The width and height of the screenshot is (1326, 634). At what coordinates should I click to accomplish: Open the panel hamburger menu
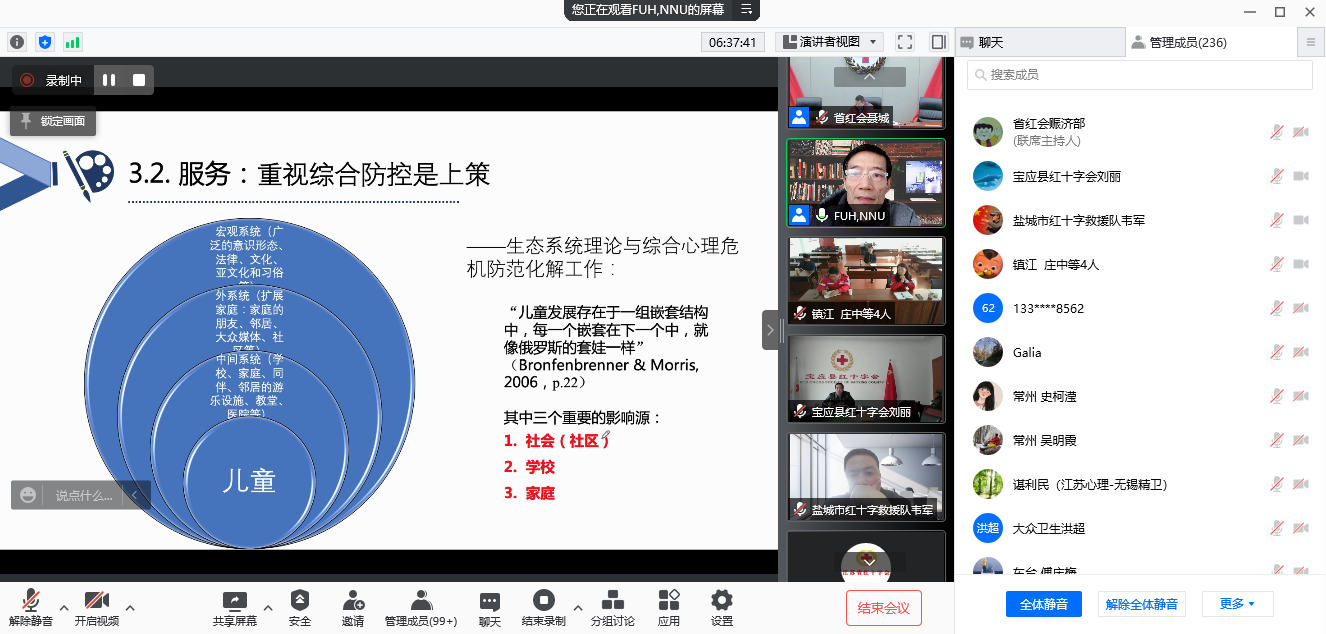point(1311,42)
